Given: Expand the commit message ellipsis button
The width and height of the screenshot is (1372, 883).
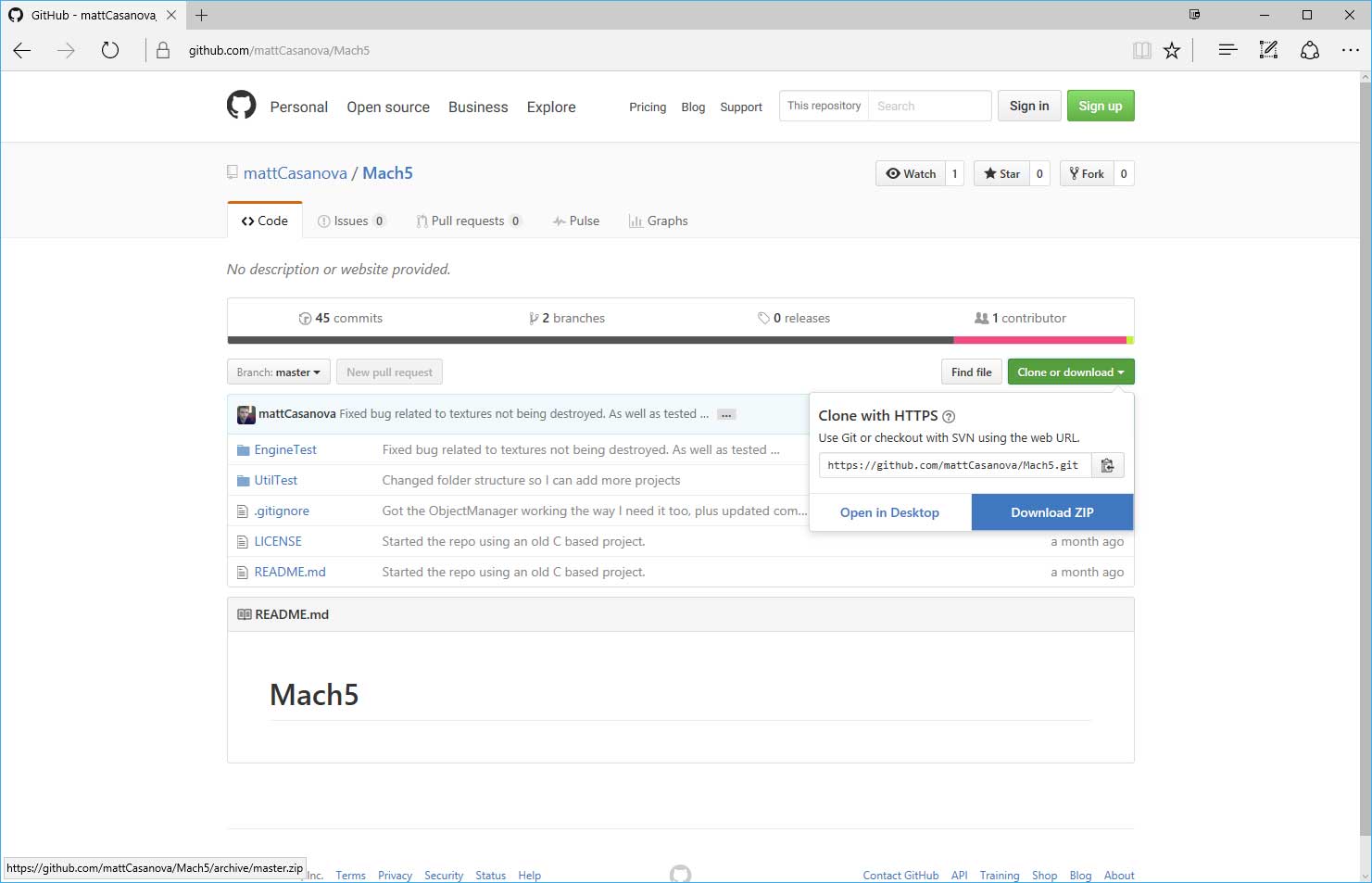Looking at the screenshot, I should tap(726, 415).
